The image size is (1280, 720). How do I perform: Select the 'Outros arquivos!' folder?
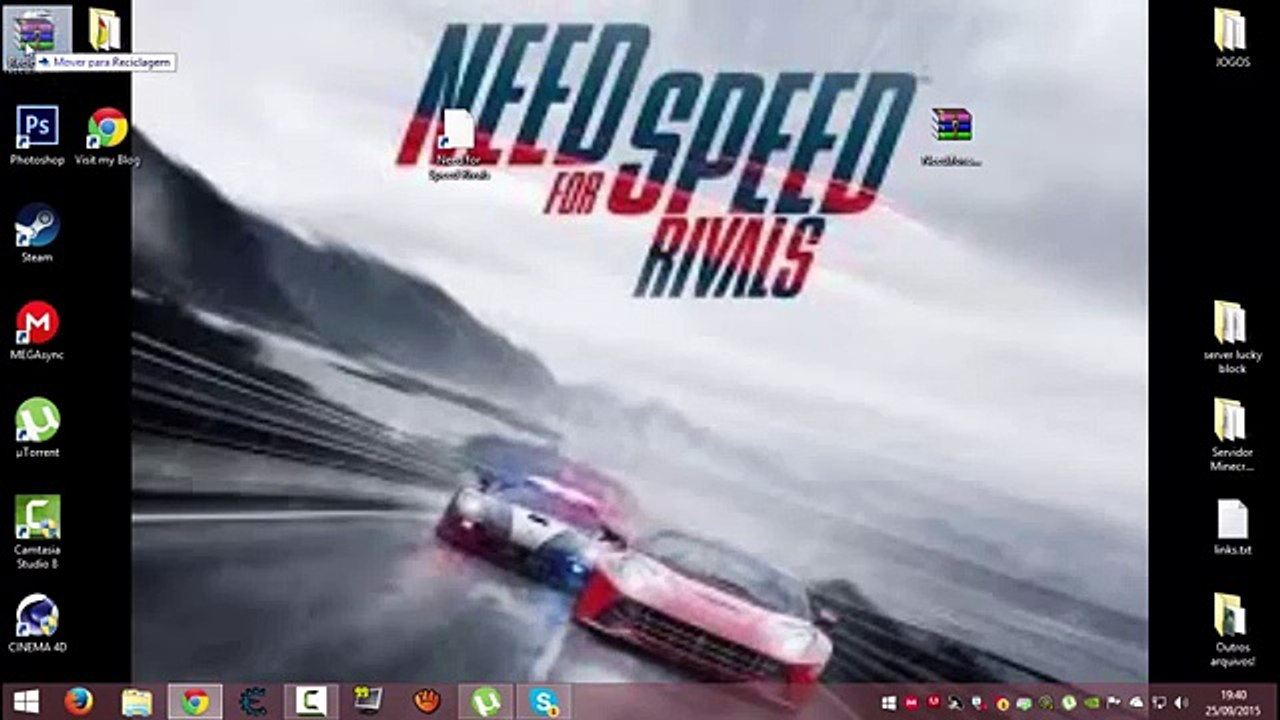click(x=1232, y=630)
